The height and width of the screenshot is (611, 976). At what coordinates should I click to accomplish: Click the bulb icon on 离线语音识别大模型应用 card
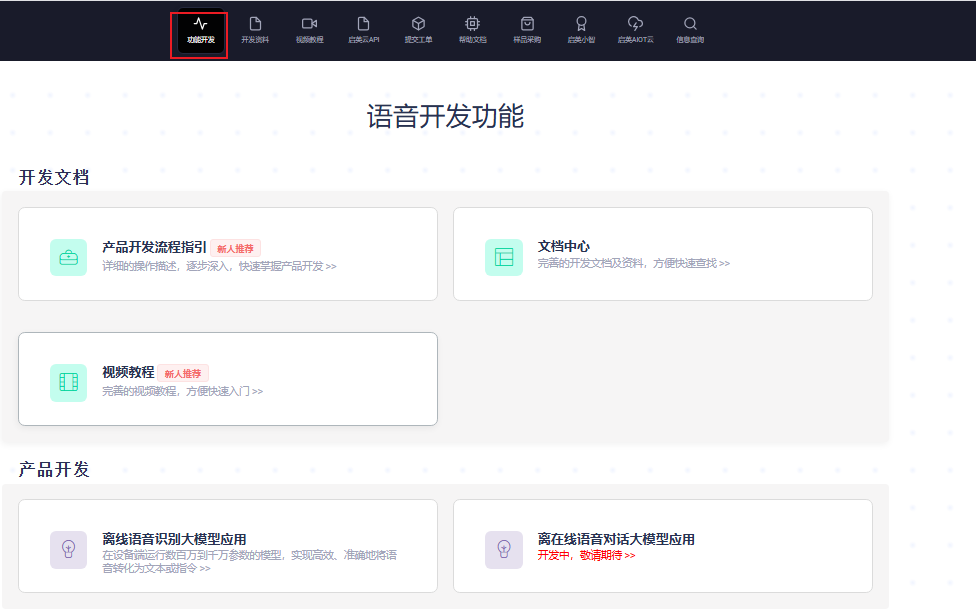[68, 548]
